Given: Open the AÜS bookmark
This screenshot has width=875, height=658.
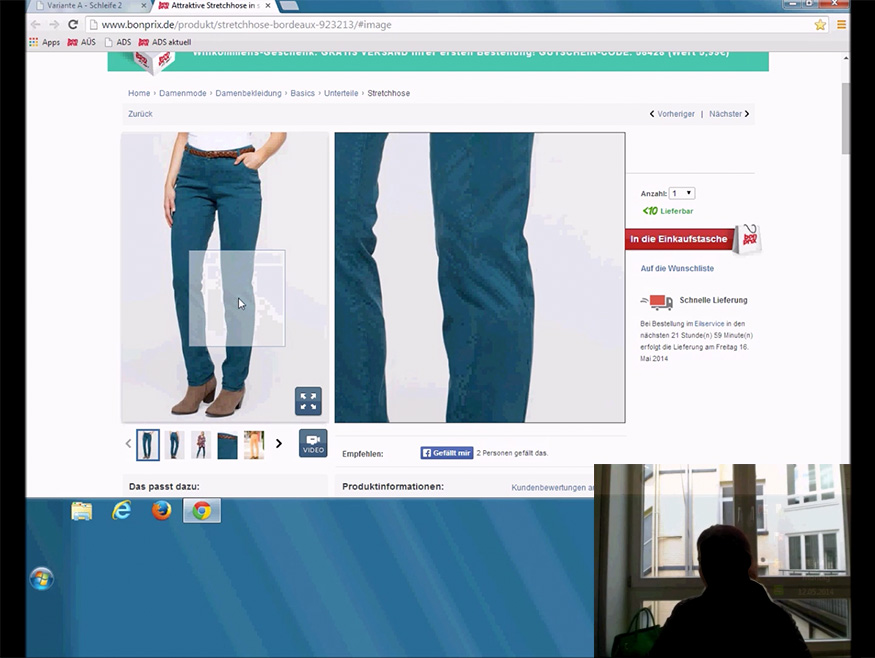Looking at the screenshot, I should (x=81, y=42).
